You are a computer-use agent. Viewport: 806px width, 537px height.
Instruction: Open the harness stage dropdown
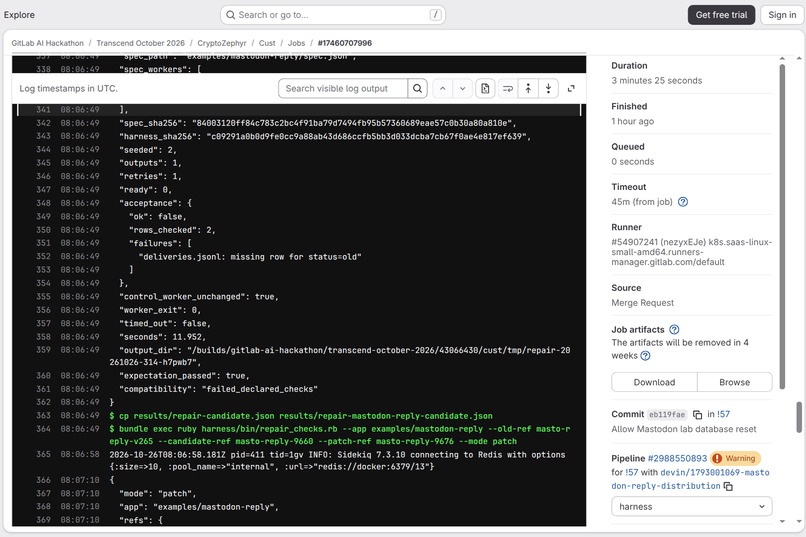coord(691,507)
